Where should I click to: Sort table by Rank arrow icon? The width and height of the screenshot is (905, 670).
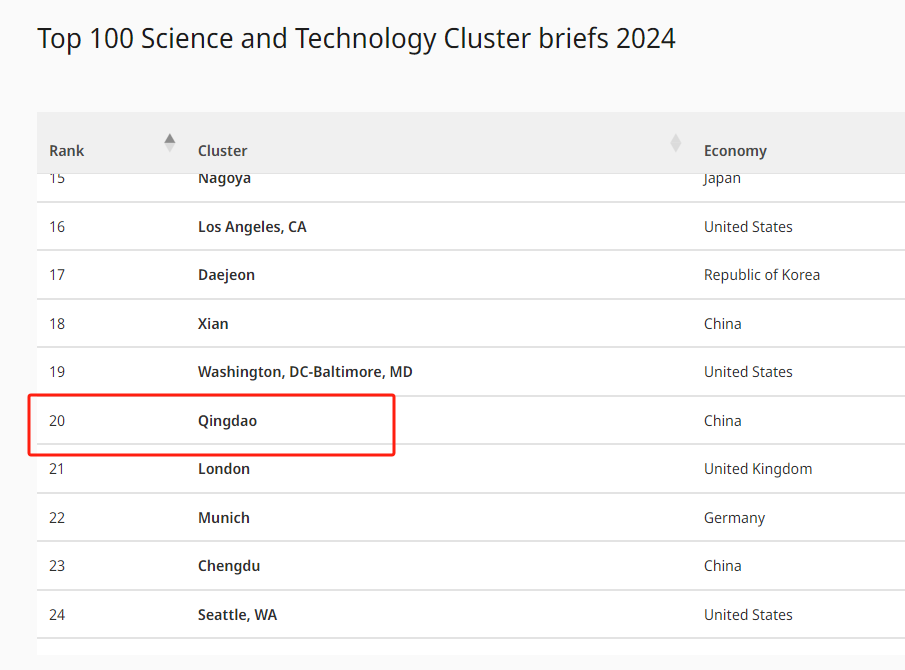[x=170, y=143]
